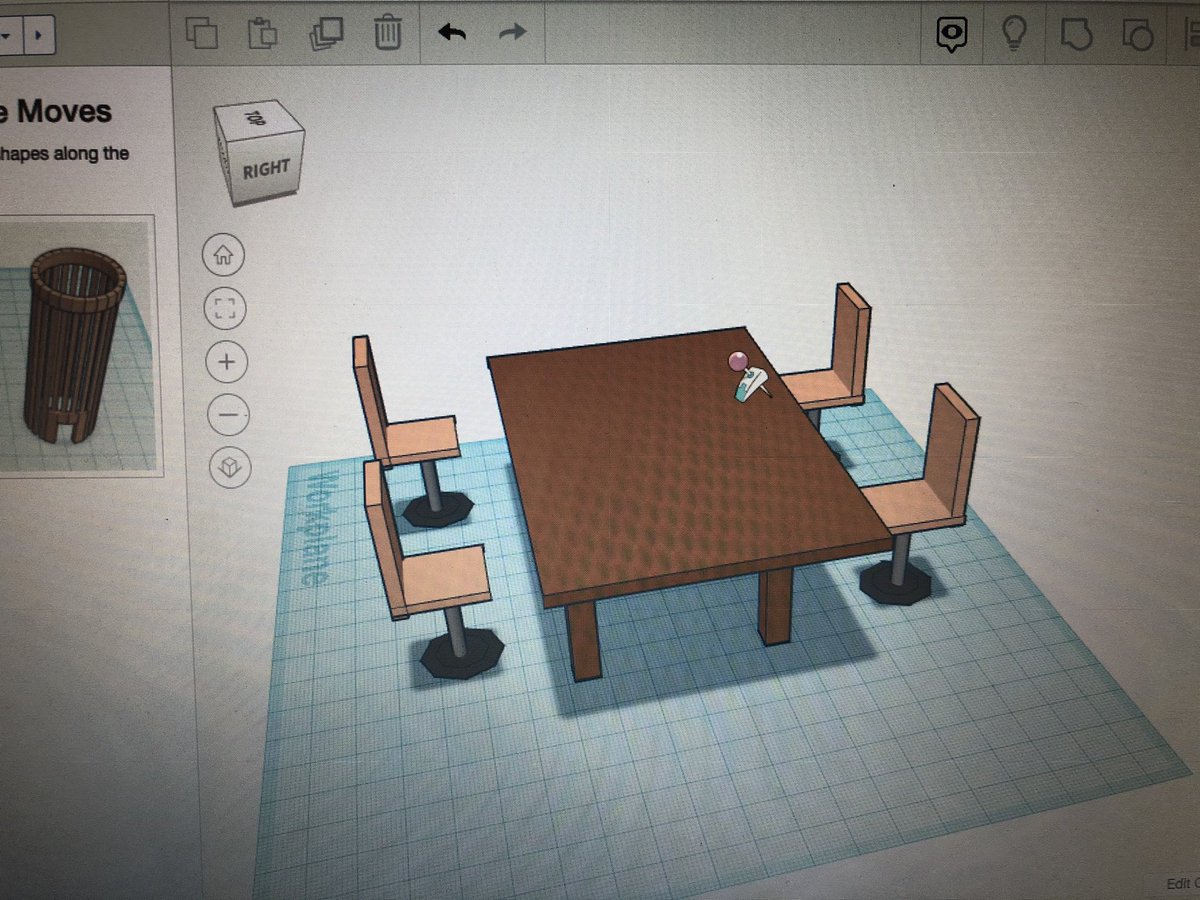Select the pink lollipop object on table
The height and width of the screenshot is (900, 1200).
(738, 361)
